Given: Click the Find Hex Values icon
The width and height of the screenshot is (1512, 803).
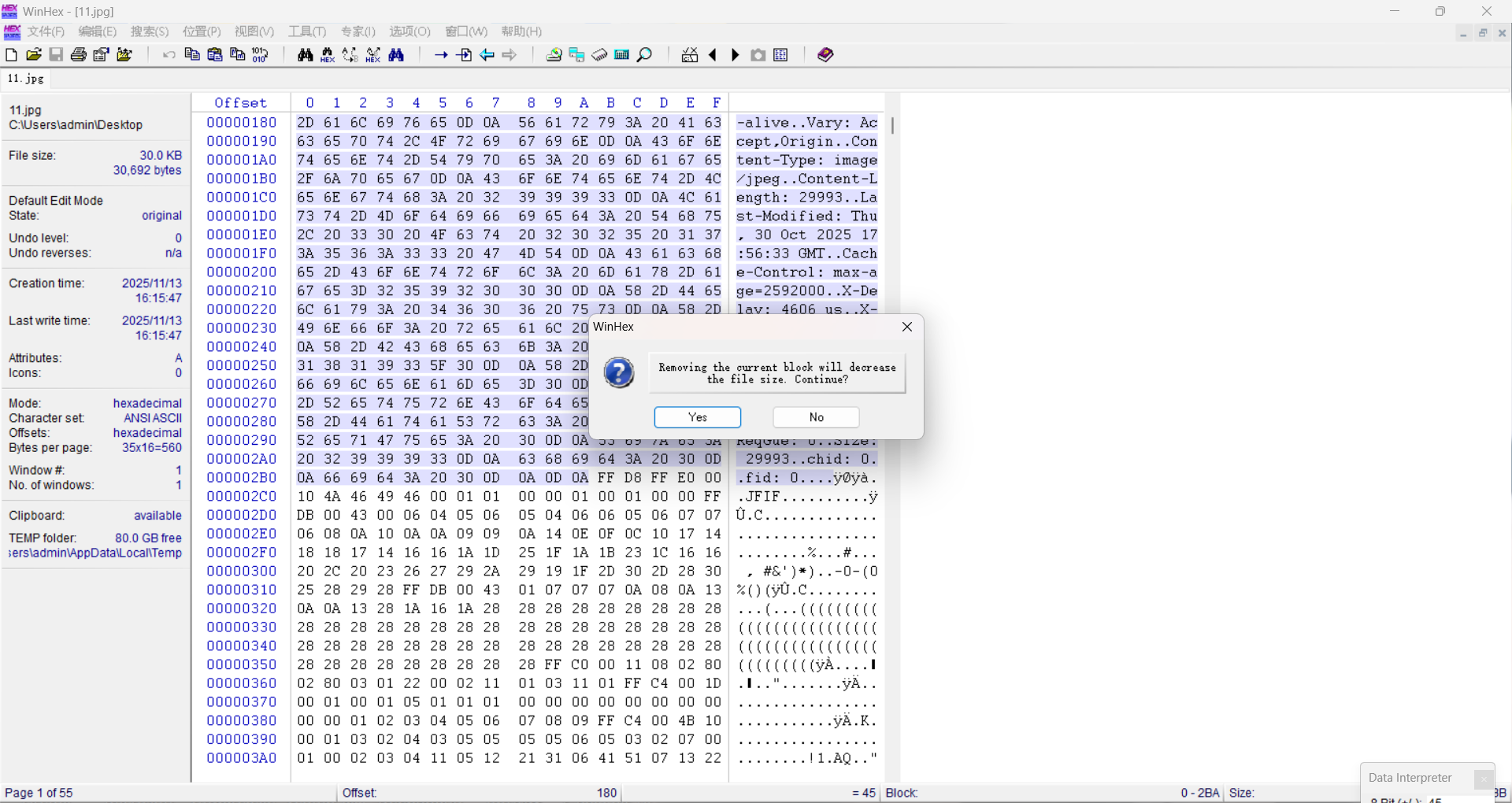Looking at the screenshot, I should coord(328,54).
